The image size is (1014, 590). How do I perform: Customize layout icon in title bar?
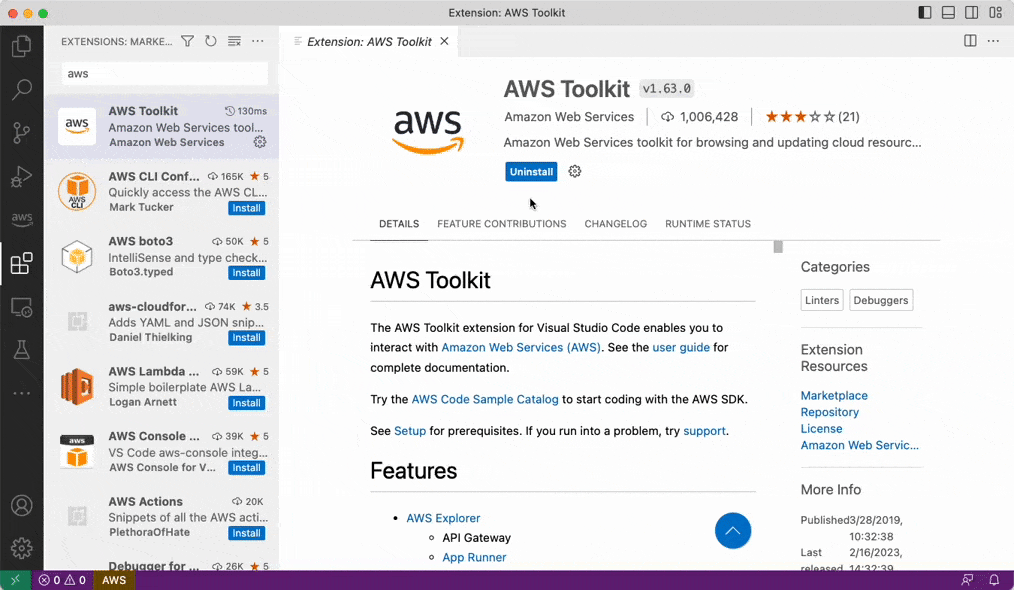(x=995, y=12)
